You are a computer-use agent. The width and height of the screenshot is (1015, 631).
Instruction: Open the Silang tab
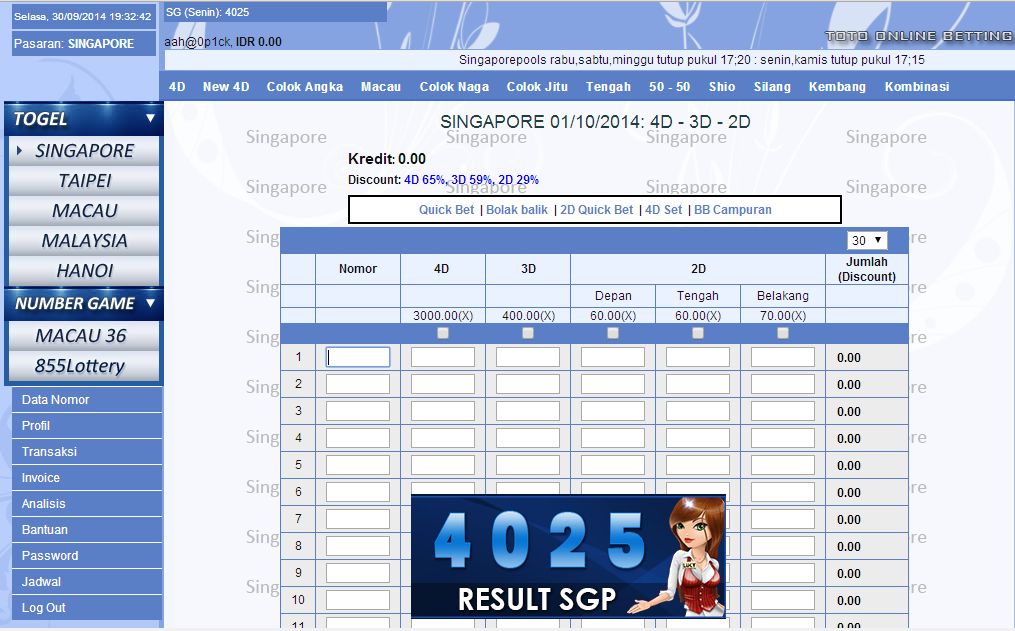click(x=772, y=87)
